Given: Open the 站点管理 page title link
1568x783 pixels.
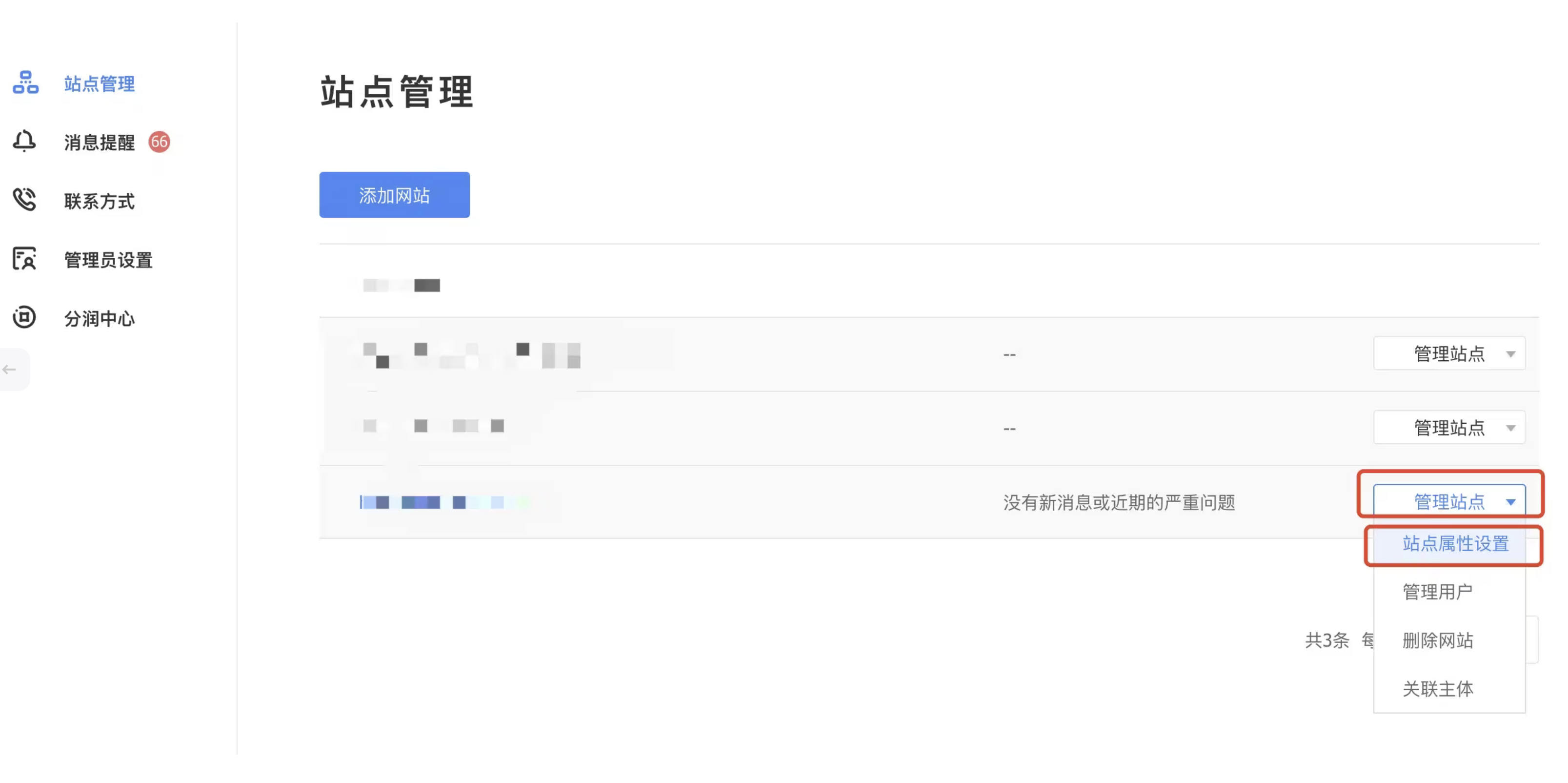Looking at the screenshot, I should tap(397, 92).
